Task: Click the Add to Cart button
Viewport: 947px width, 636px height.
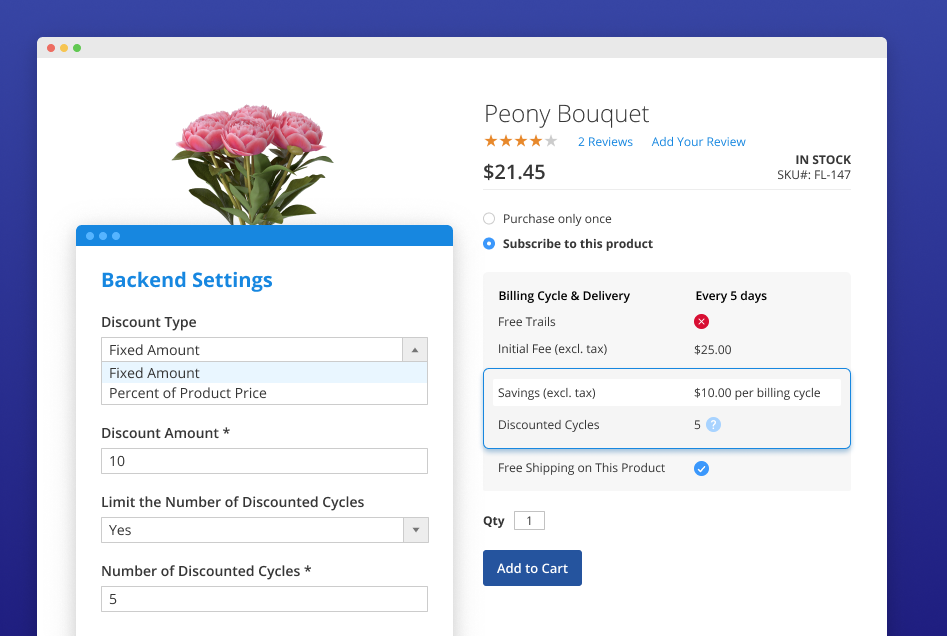Action: point(532,567)
